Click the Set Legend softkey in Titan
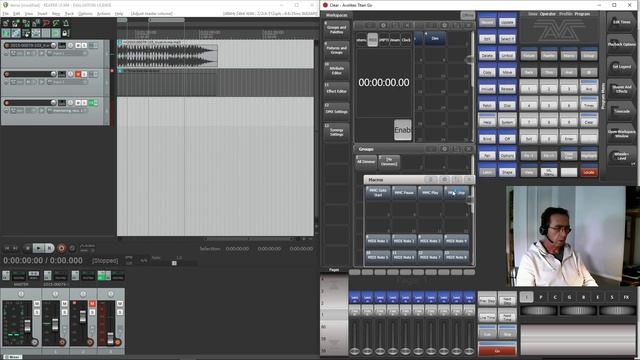 pos(621,67)
